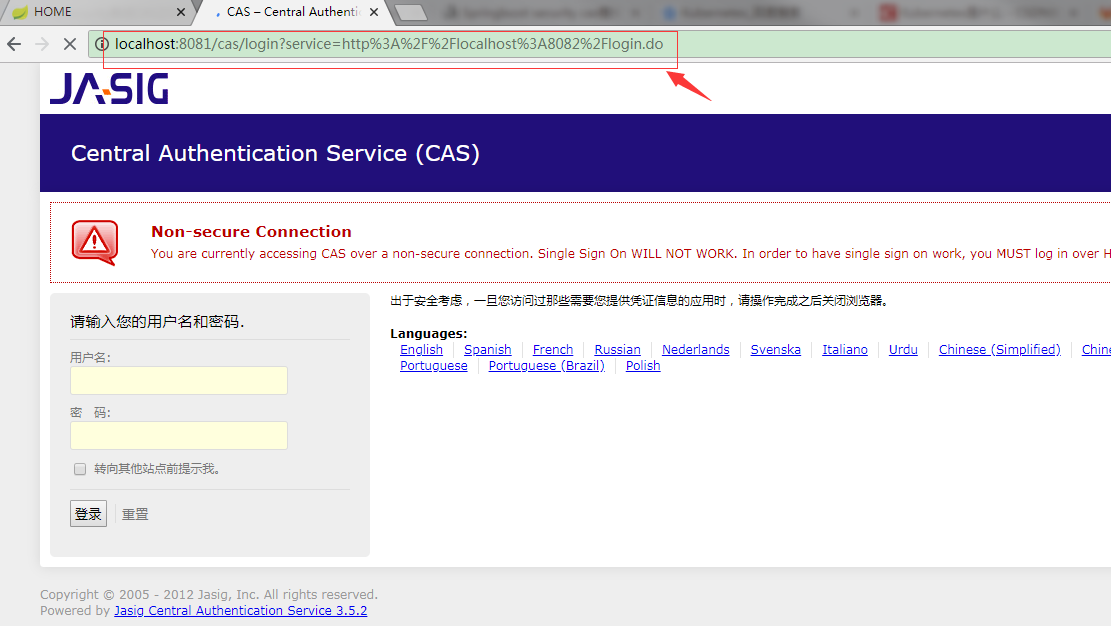This screenshot has height=626, width=1111.
Task: Go back to the previous page
Action: click(14, 44)
